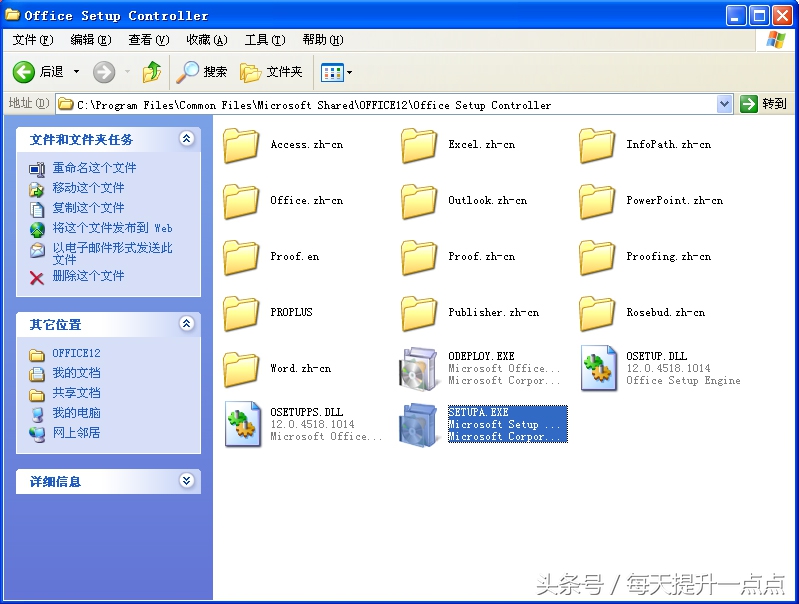
Task: Select the Outlook.zh-cn folder icon
Action: [419, 201]
